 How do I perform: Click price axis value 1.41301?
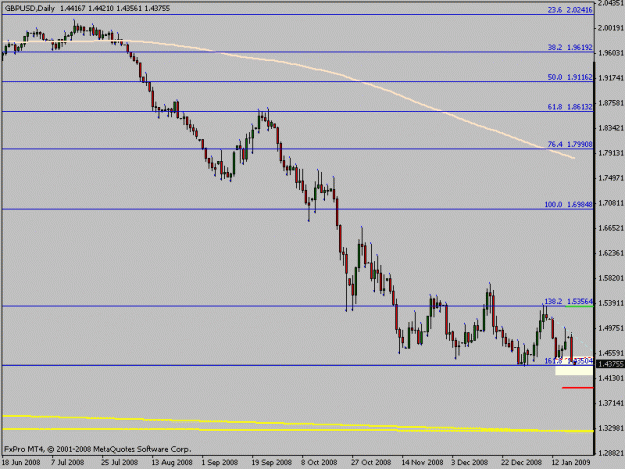611,378
